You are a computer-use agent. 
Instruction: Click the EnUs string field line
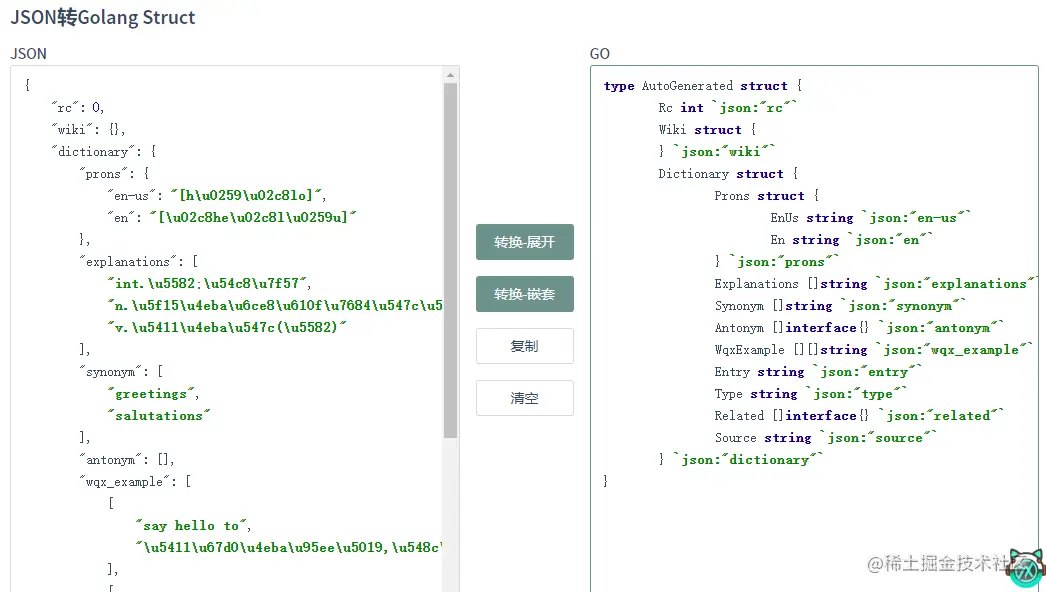pos(871,218)
